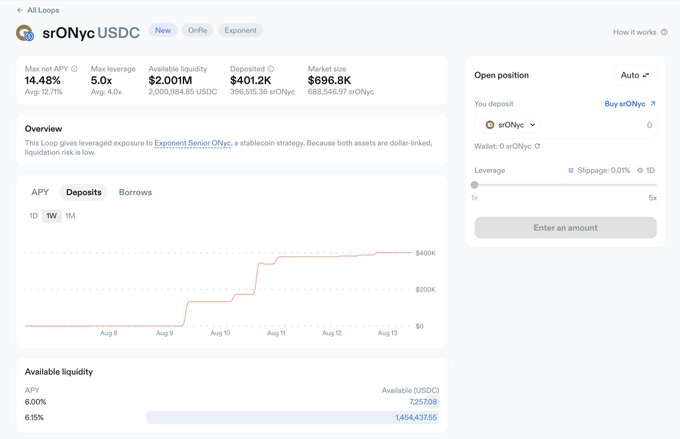Toggle the Auto position mode
680x439 pixels.
[x=635, y=75]
